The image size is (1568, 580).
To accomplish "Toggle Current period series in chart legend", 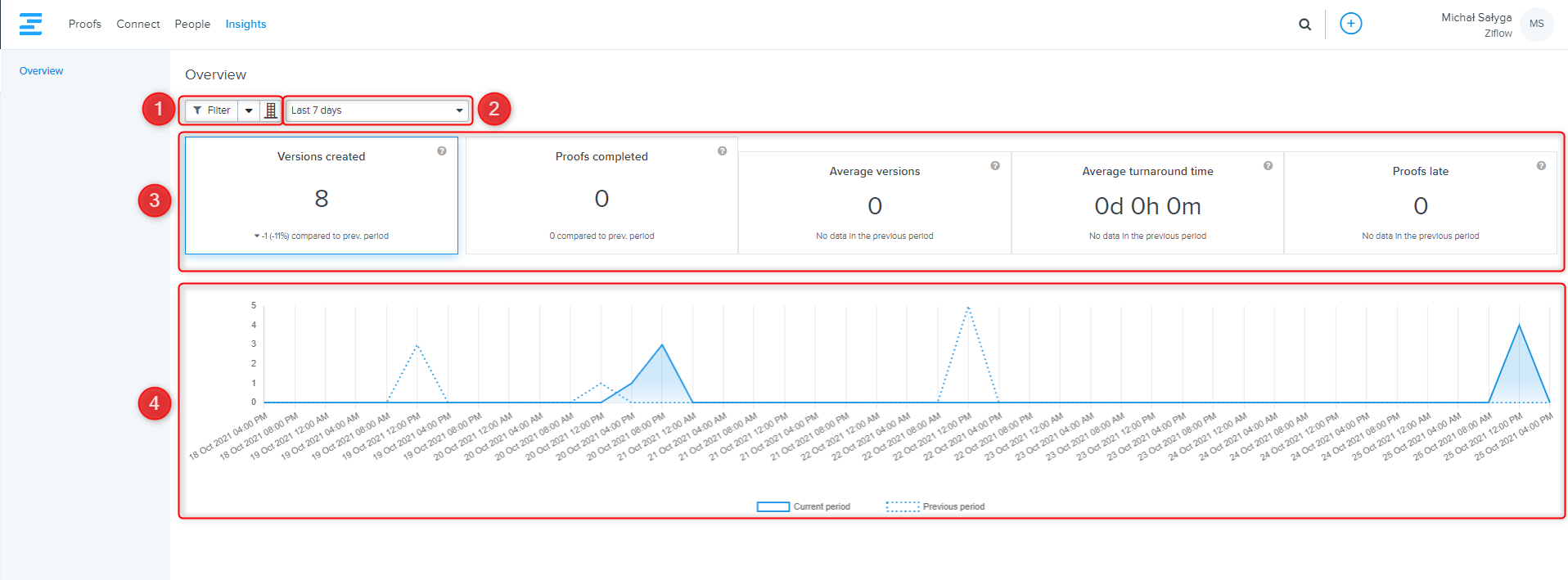I will click(x=804, y=506).
